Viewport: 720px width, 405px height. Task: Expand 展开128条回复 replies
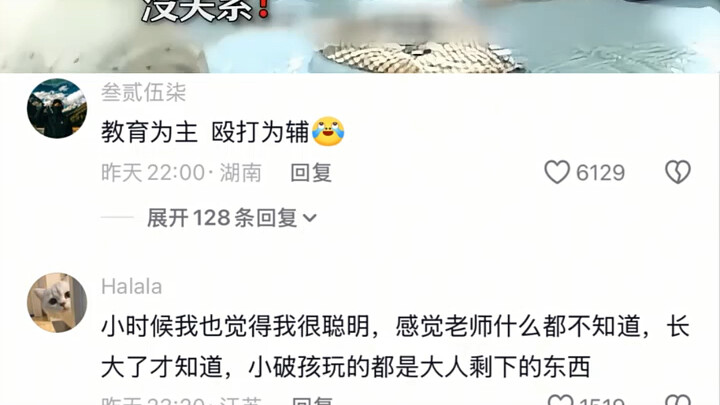(x=231, y=217)
